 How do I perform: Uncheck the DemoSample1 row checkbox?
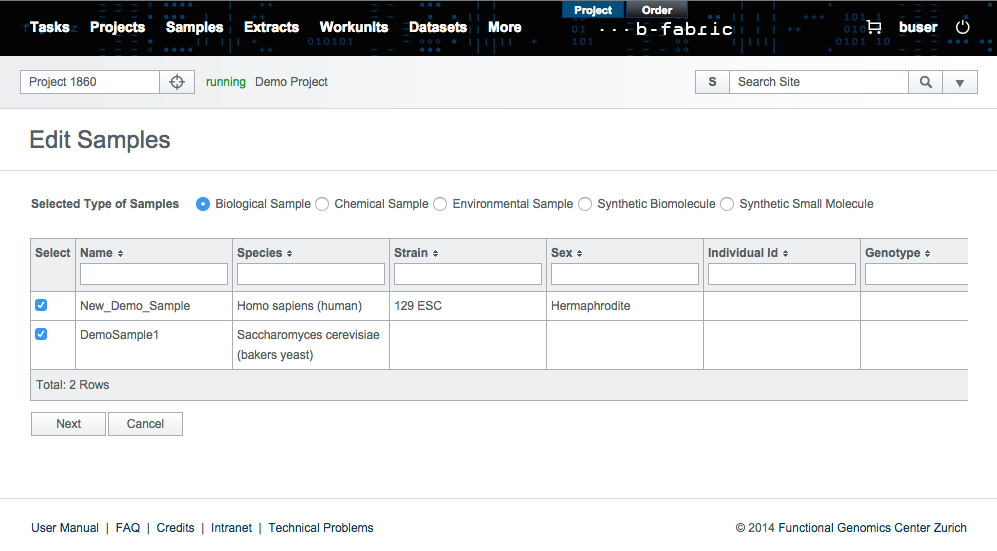(41, 334)
